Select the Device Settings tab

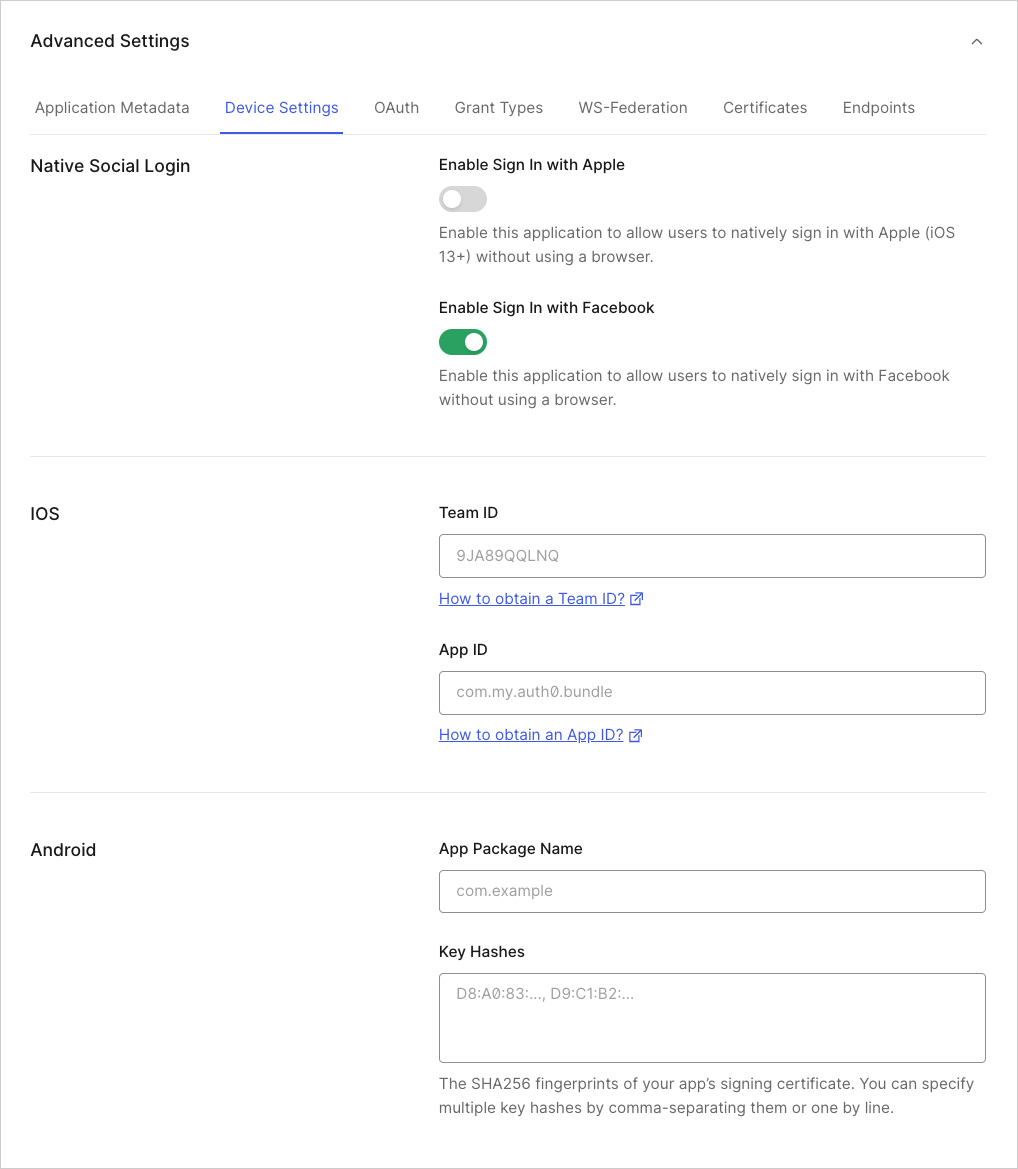[x=281, y=107]
